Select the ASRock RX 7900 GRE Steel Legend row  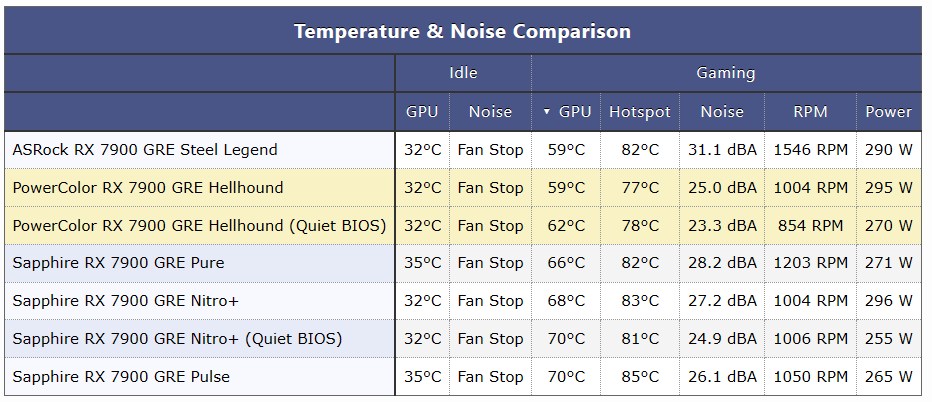pos(145,150)
